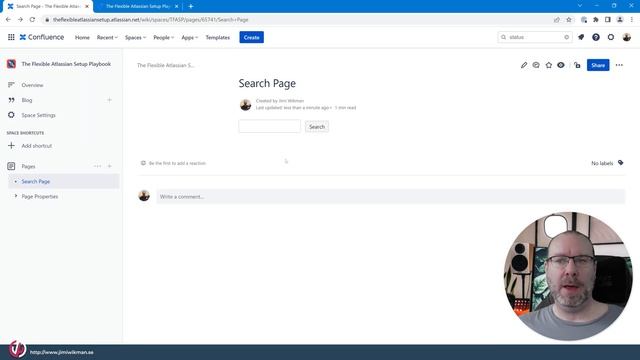
Task: Bookmark this page with star icon
Action: 569,20
